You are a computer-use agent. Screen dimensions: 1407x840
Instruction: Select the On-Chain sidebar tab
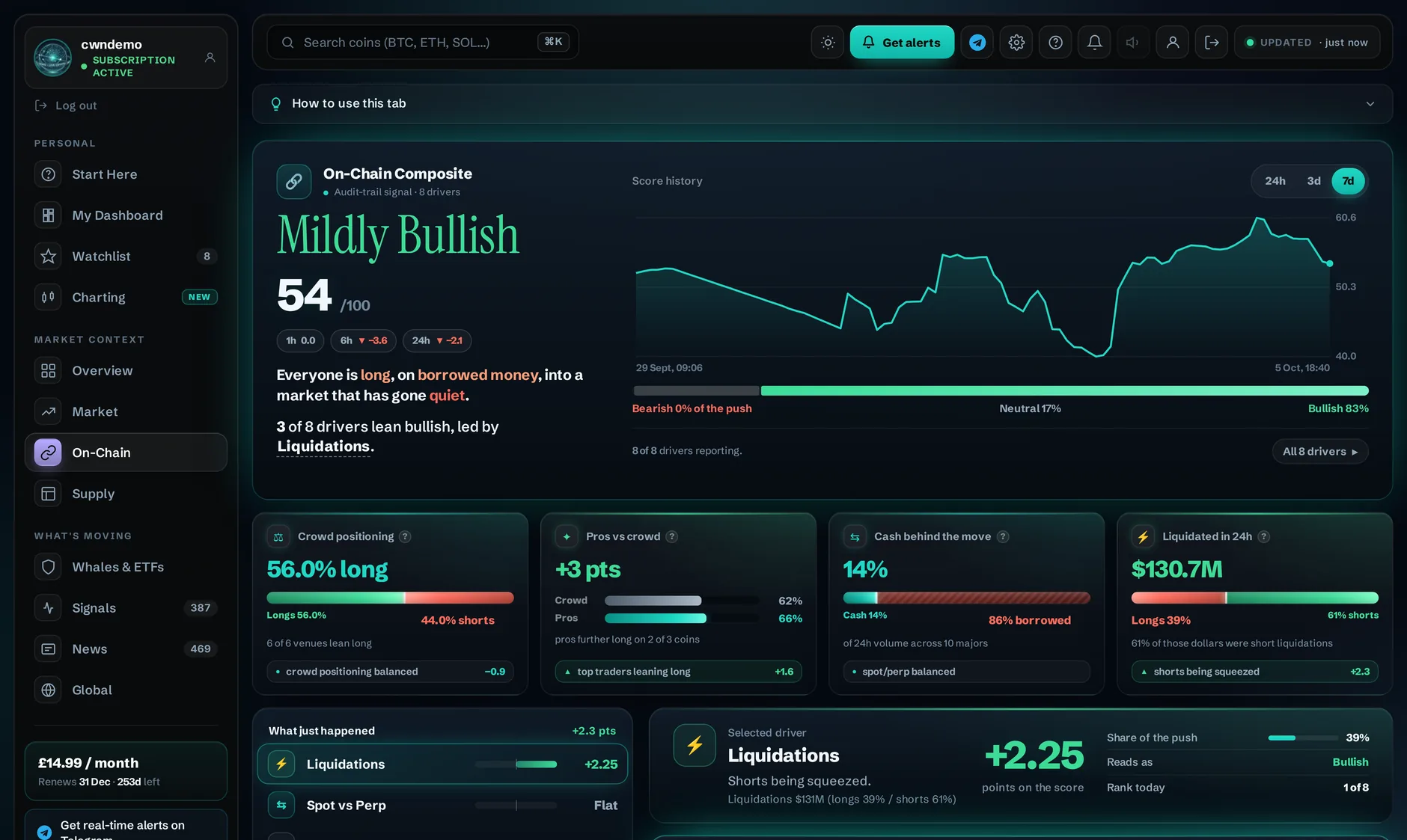click(126, 453)
